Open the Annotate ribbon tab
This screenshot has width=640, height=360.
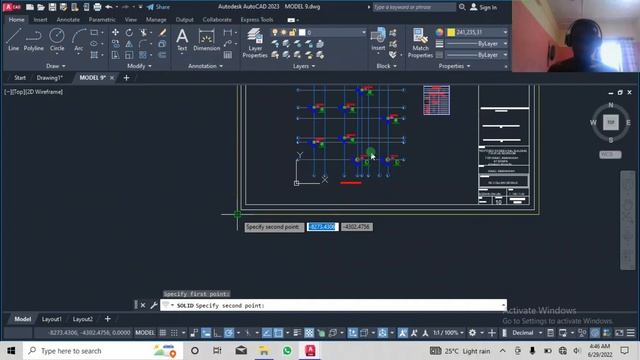(x=68, y=20)
